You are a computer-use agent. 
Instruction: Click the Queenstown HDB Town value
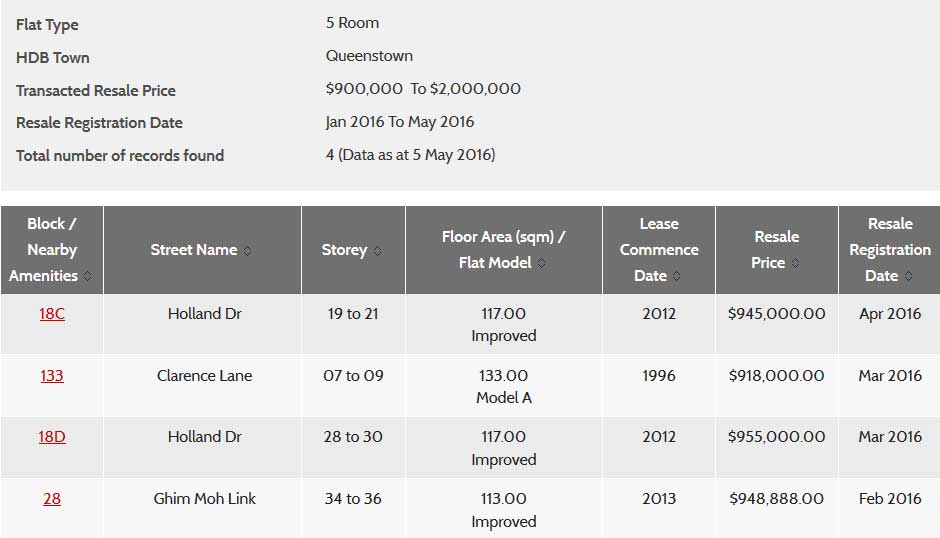pyautogui.click(x=369, y=56)
